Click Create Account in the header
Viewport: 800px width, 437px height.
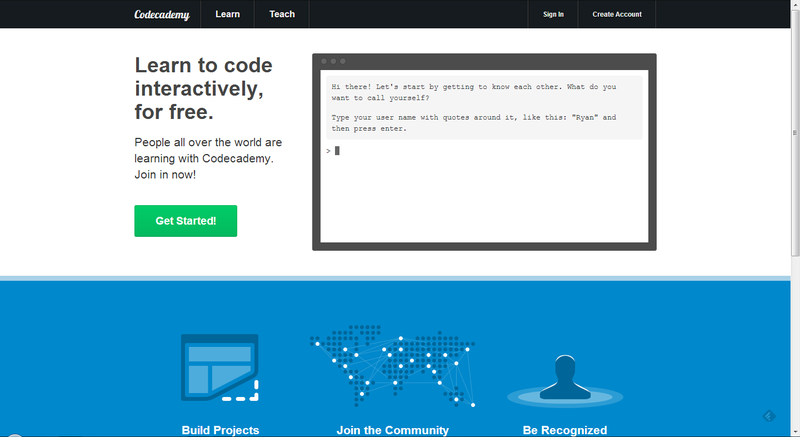(x=617, y=14)
